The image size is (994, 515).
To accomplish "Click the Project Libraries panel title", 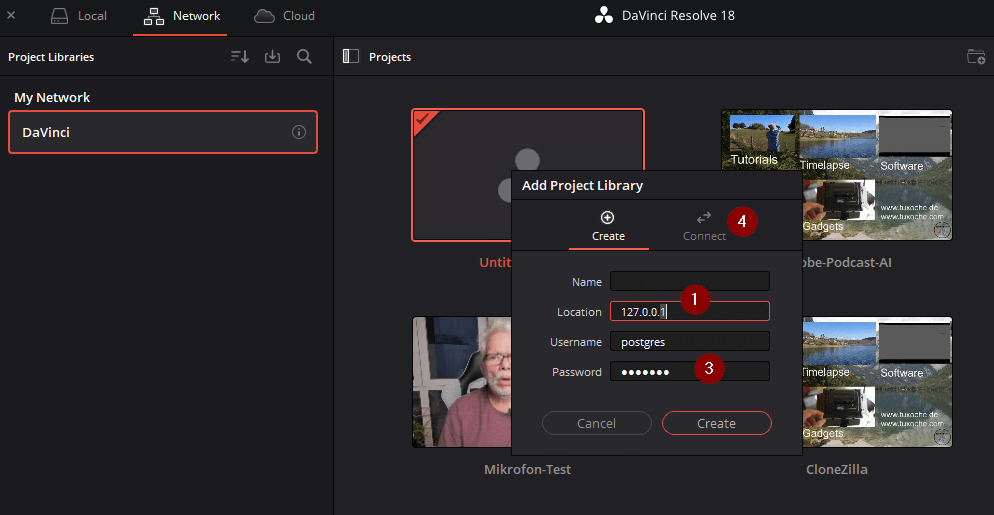I will point(51,57).
